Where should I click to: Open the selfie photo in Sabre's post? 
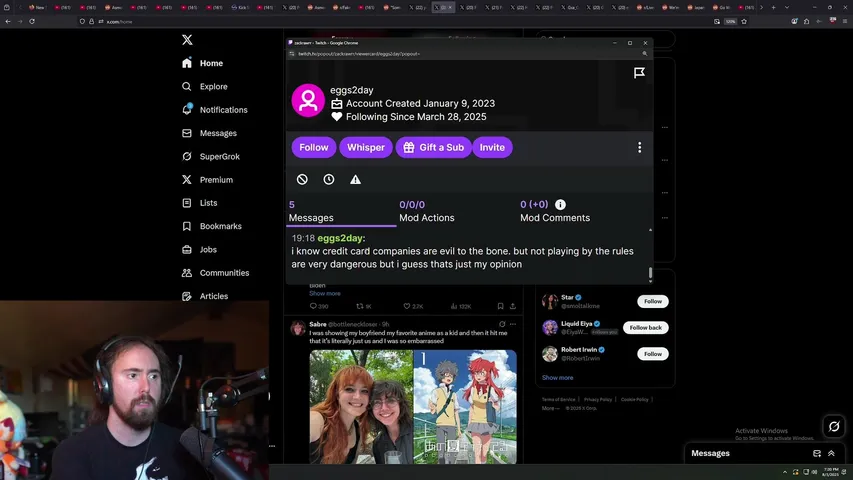tap(361, 407)
